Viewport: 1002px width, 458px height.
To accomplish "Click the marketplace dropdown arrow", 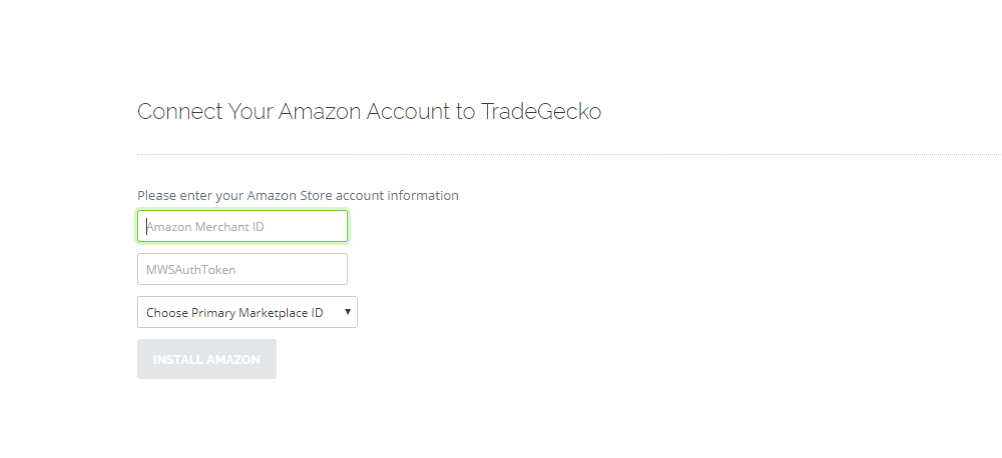I will pos(347,312).
